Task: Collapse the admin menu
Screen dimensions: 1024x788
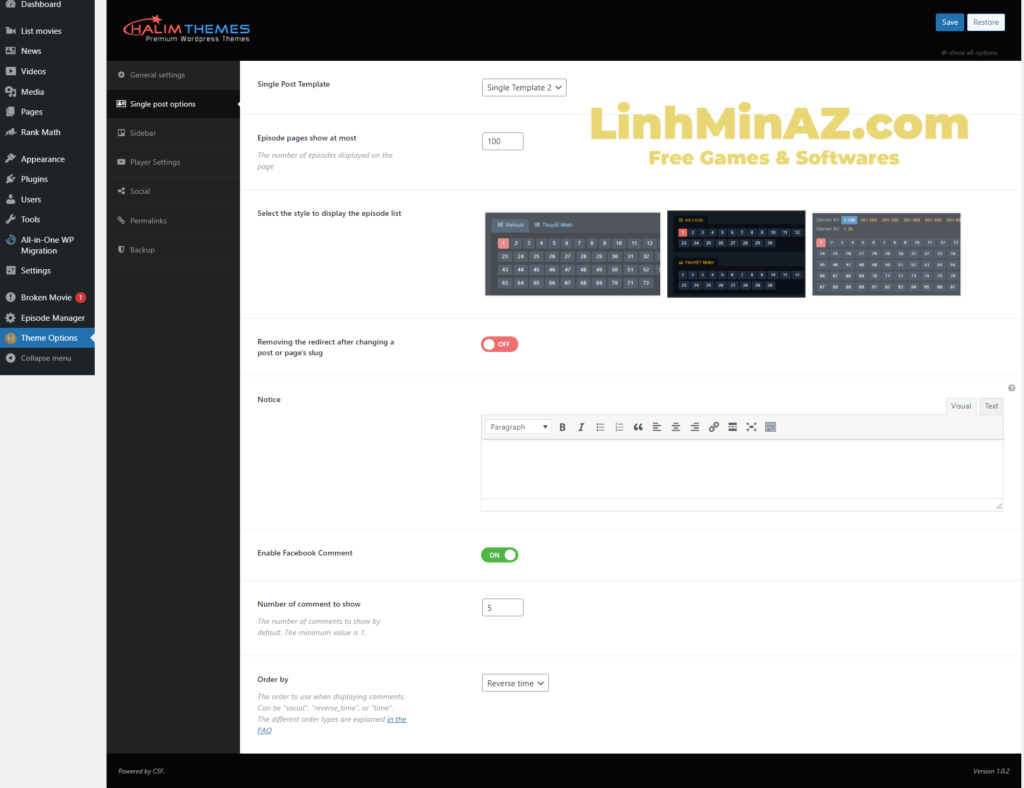Action: (x=47, y=358)
